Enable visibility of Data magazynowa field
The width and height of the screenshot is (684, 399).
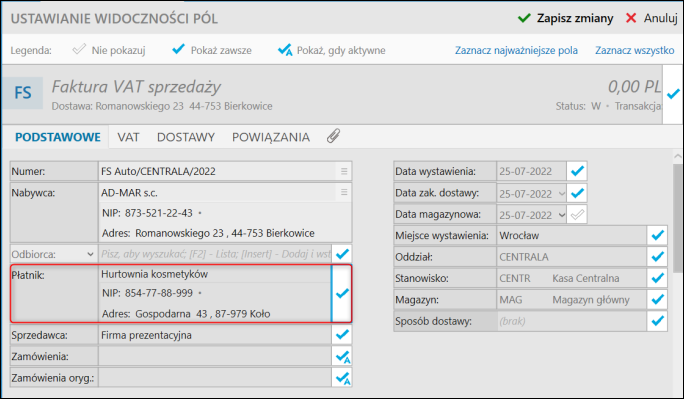pos(577,215)
